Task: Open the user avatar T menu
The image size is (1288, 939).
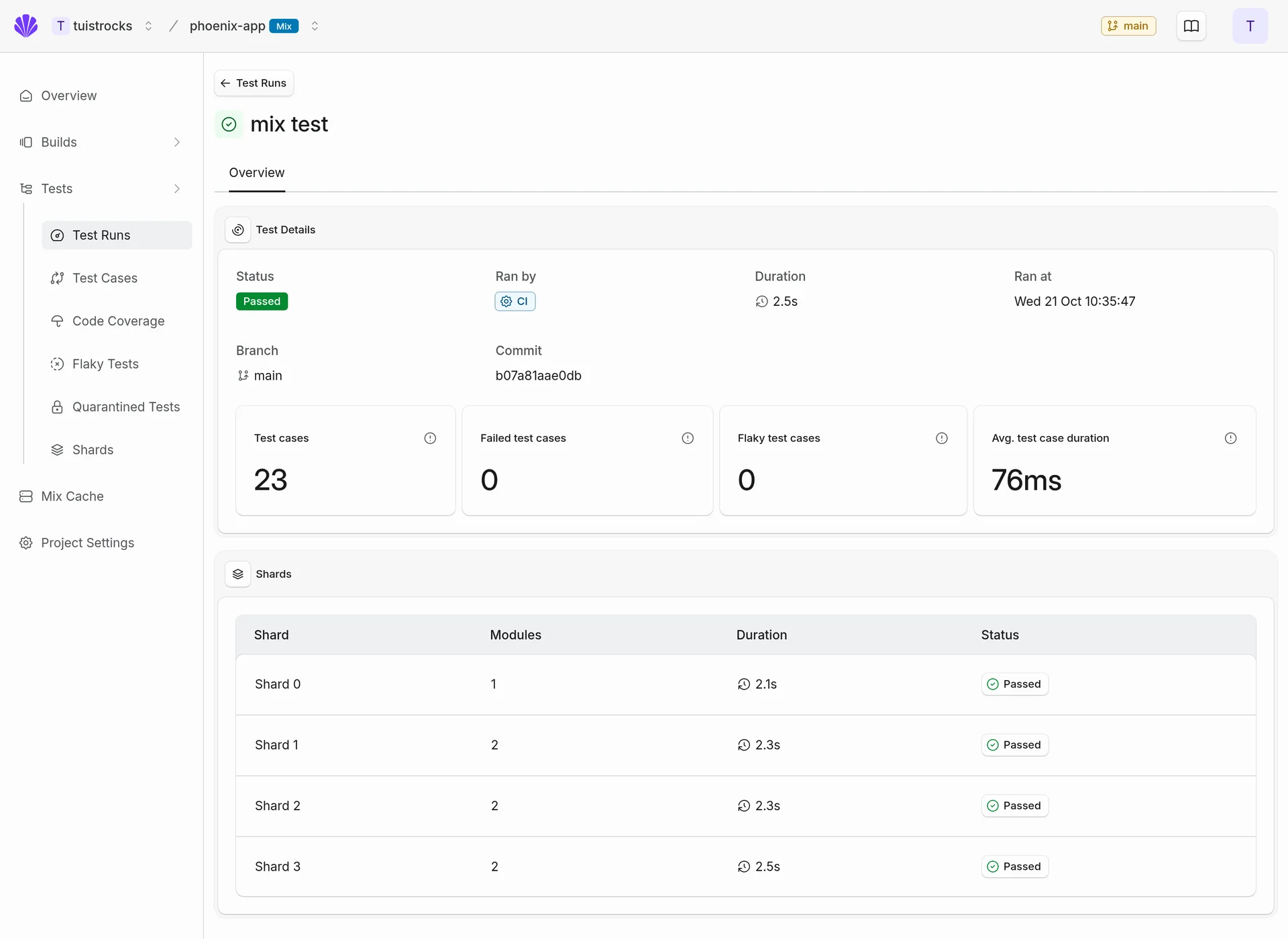Action: pos(1250,26)
